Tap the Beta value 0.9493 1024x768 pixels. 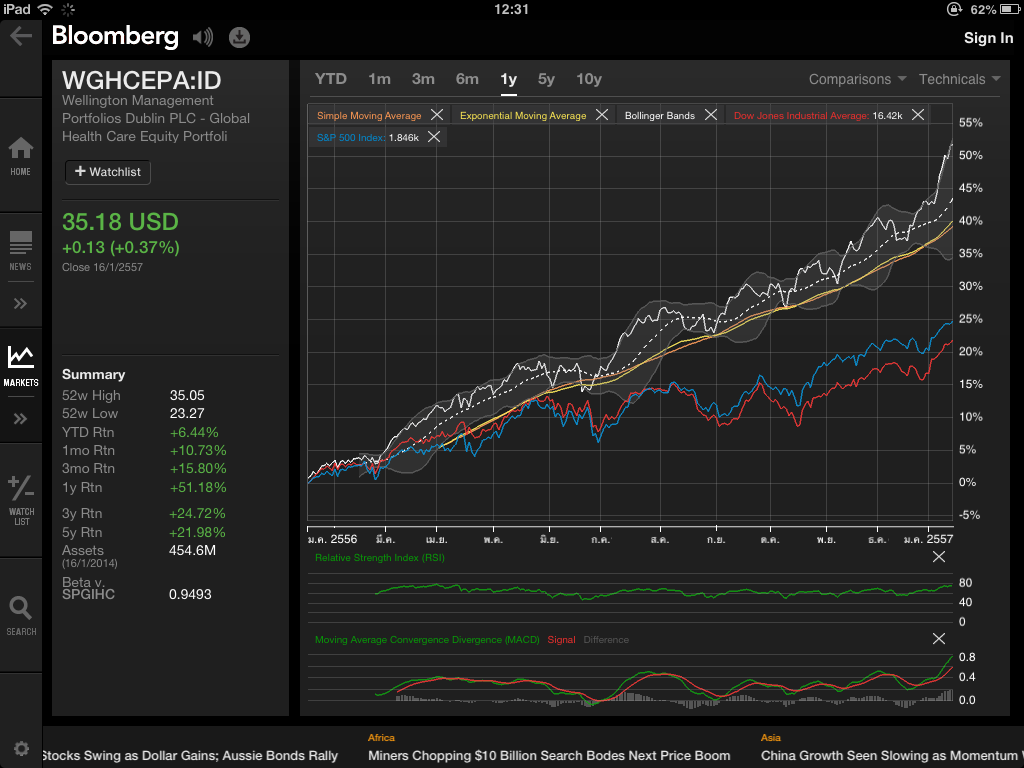(x=190, y=594)
